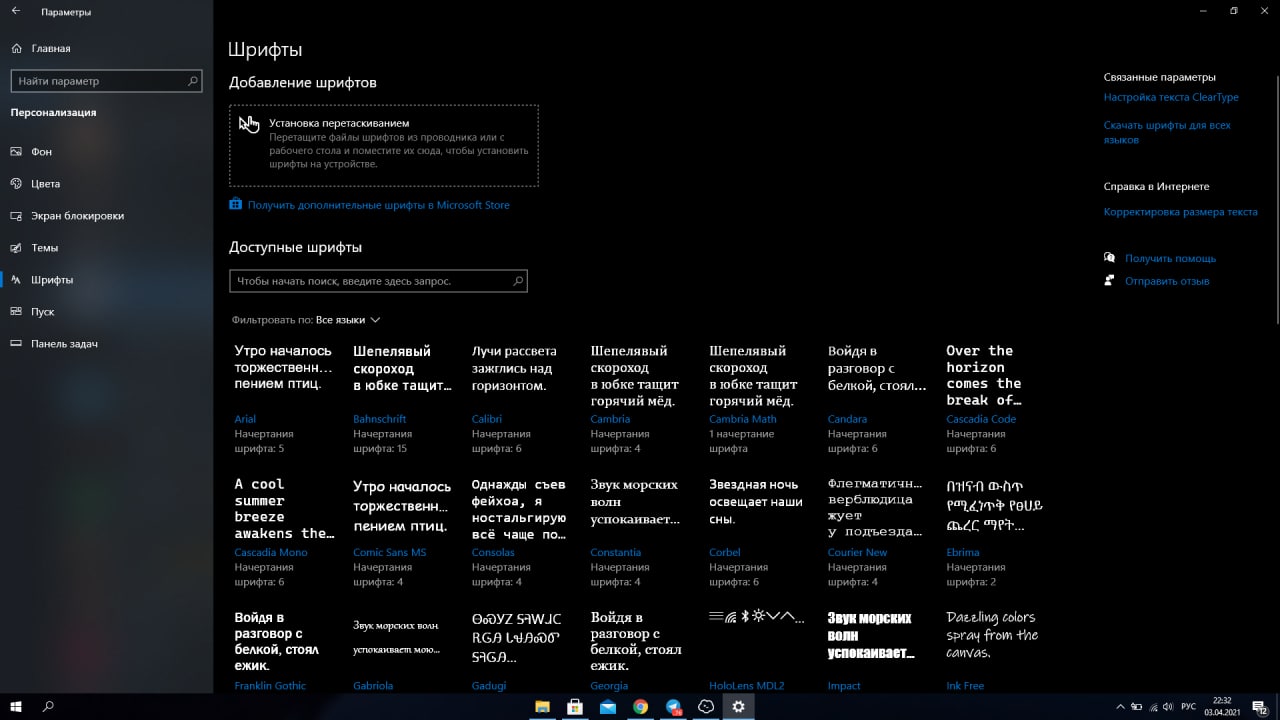The image size is (1280, 720).
Task: Open link to get more fonts in Microsoft Store
Action: 379,205
